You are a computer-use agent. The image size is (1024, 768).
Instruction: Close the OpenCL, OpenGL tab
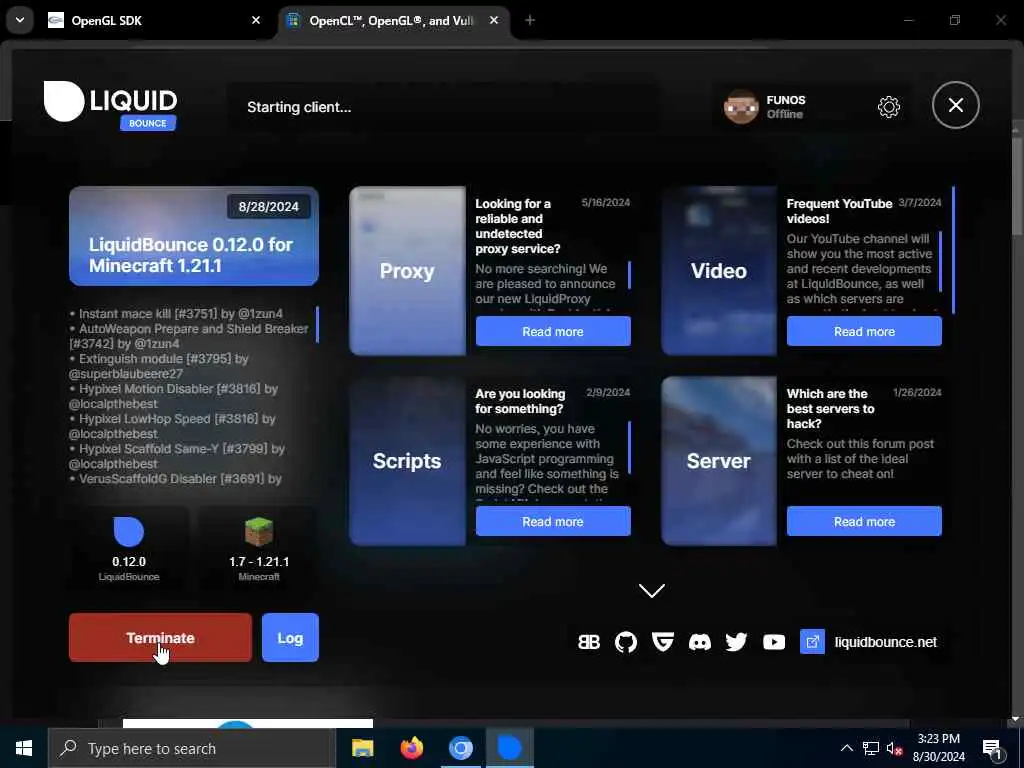pos(494,20)
